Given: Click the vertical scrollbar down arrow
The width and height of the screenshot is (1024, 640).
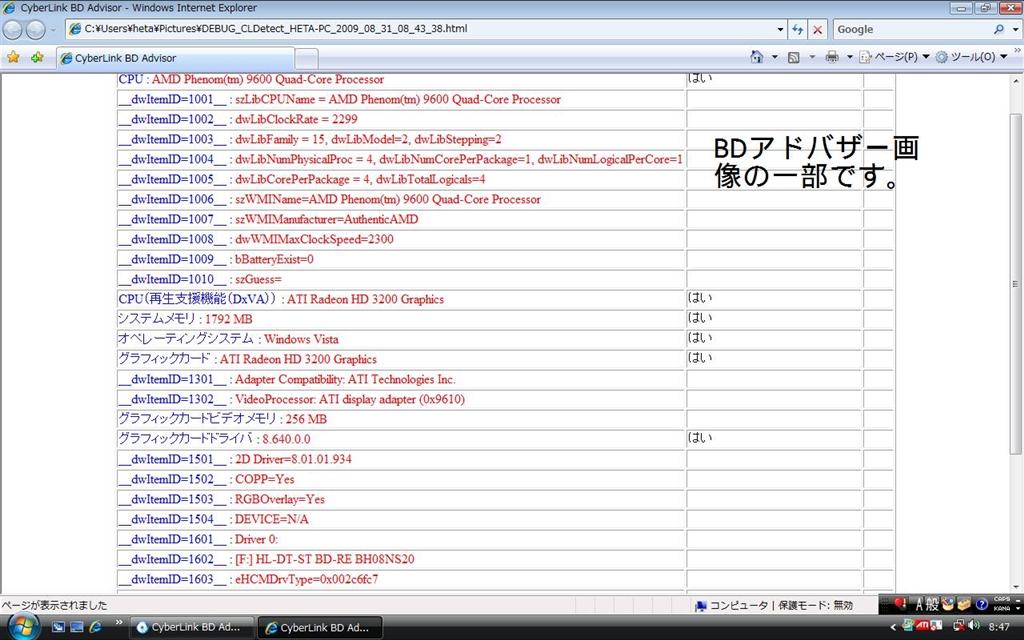Looking at the screenshot, I should pyautogui.click(x=1016, y=586).
